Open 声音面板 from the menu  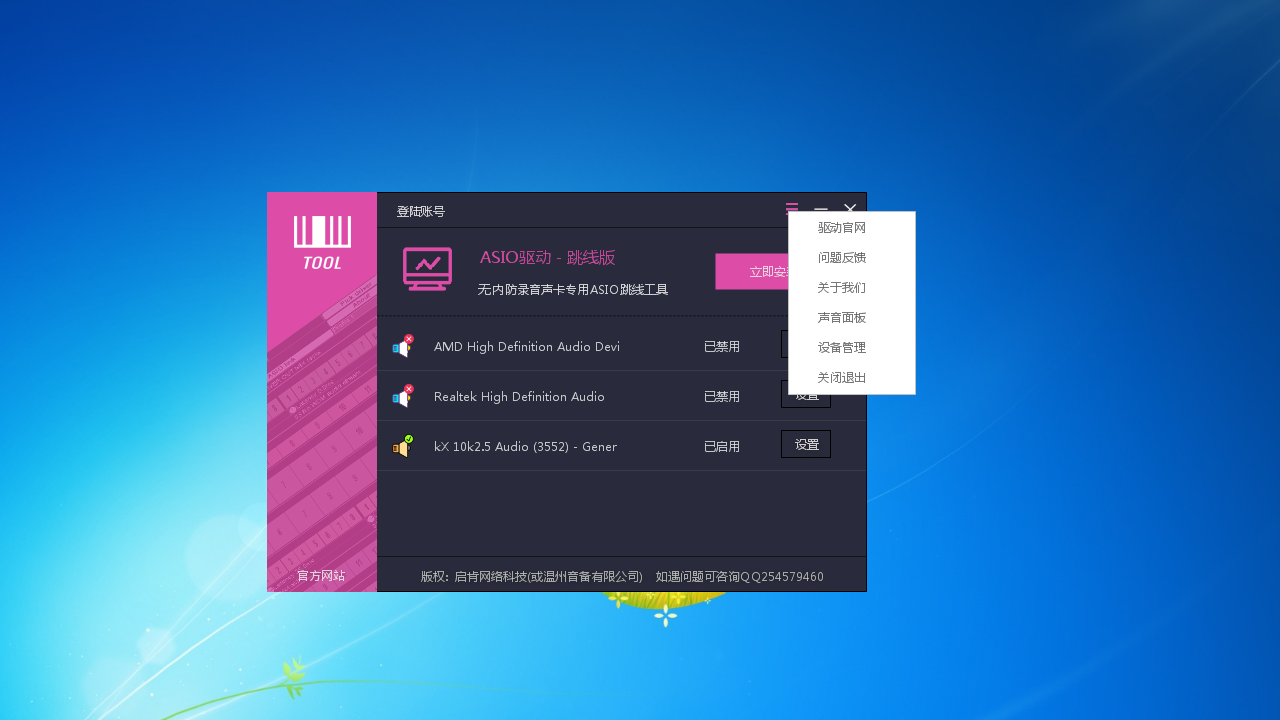tap(842, 317)
